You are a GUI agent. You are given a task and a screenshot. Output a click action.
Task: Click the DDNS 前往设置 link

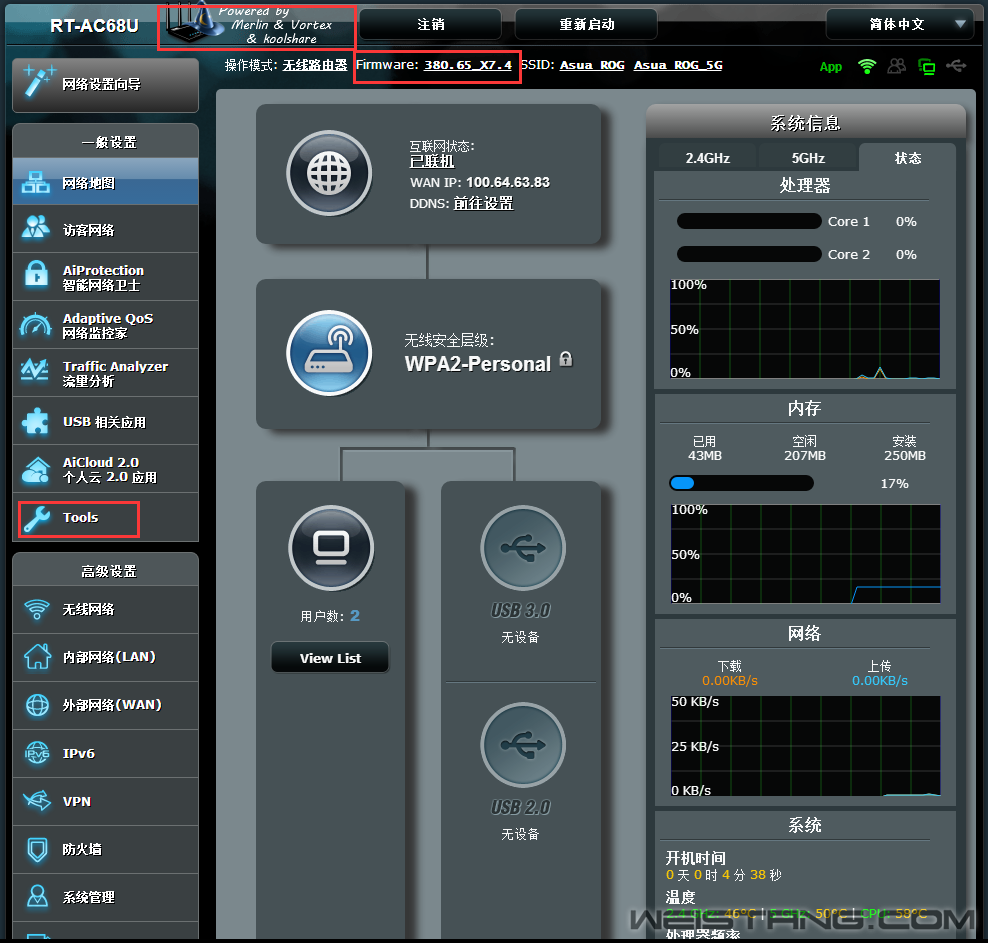point(483,203)
